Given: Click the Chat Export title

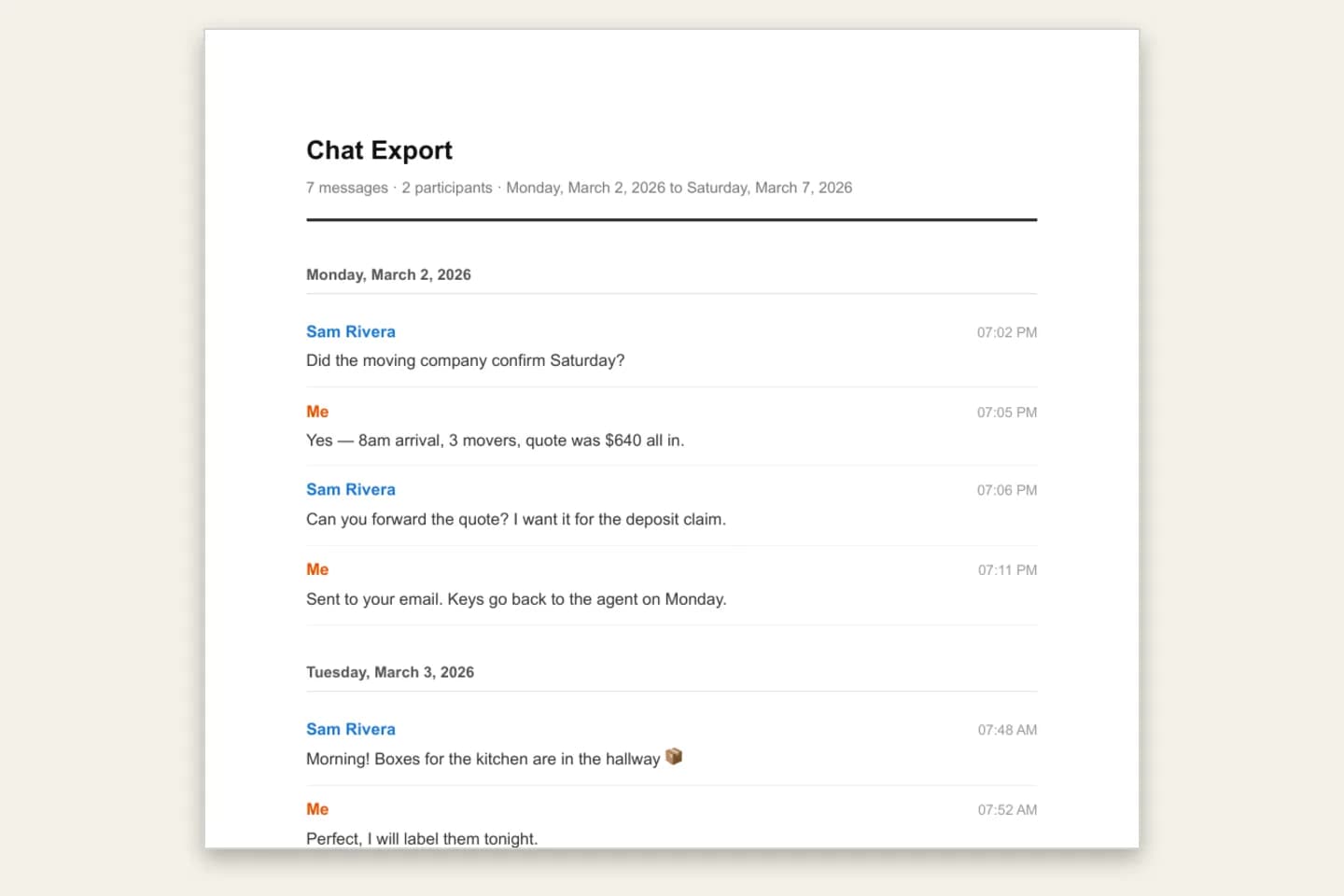Looking at the screenshot, I should 379,150.
